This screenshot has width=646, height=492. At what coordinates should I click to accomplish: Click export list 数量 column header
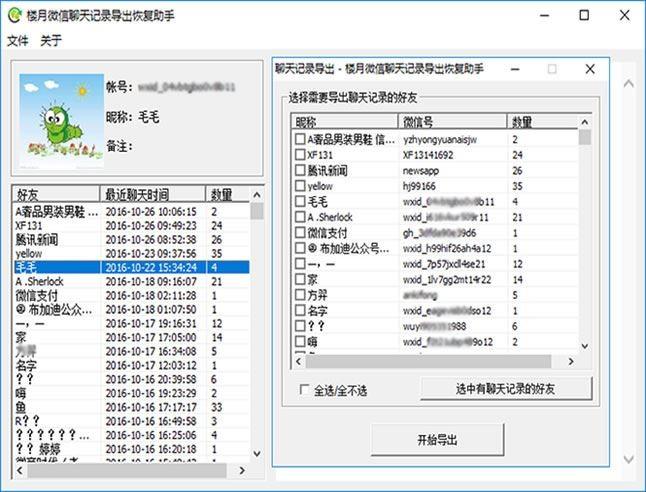(543, 122)
